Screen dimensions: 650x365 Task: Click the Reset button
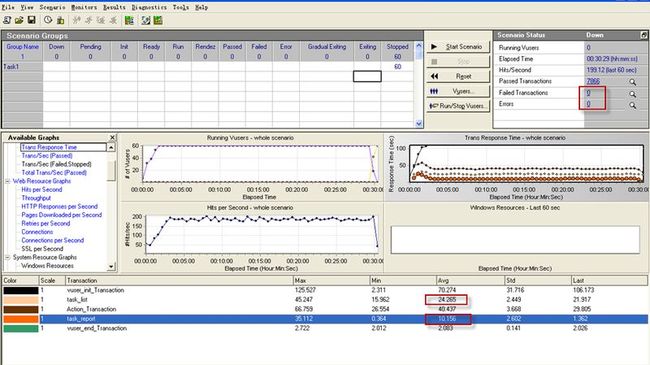point(458,76)
